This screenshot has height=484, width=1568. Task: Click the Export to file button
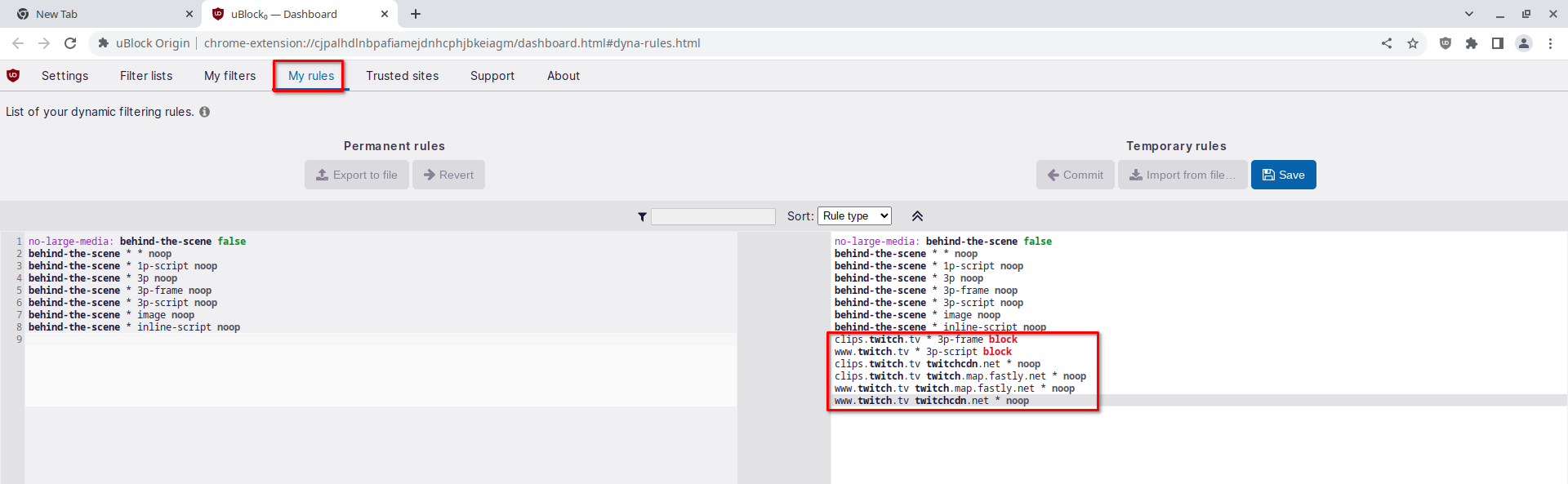[x=357, y=175]
